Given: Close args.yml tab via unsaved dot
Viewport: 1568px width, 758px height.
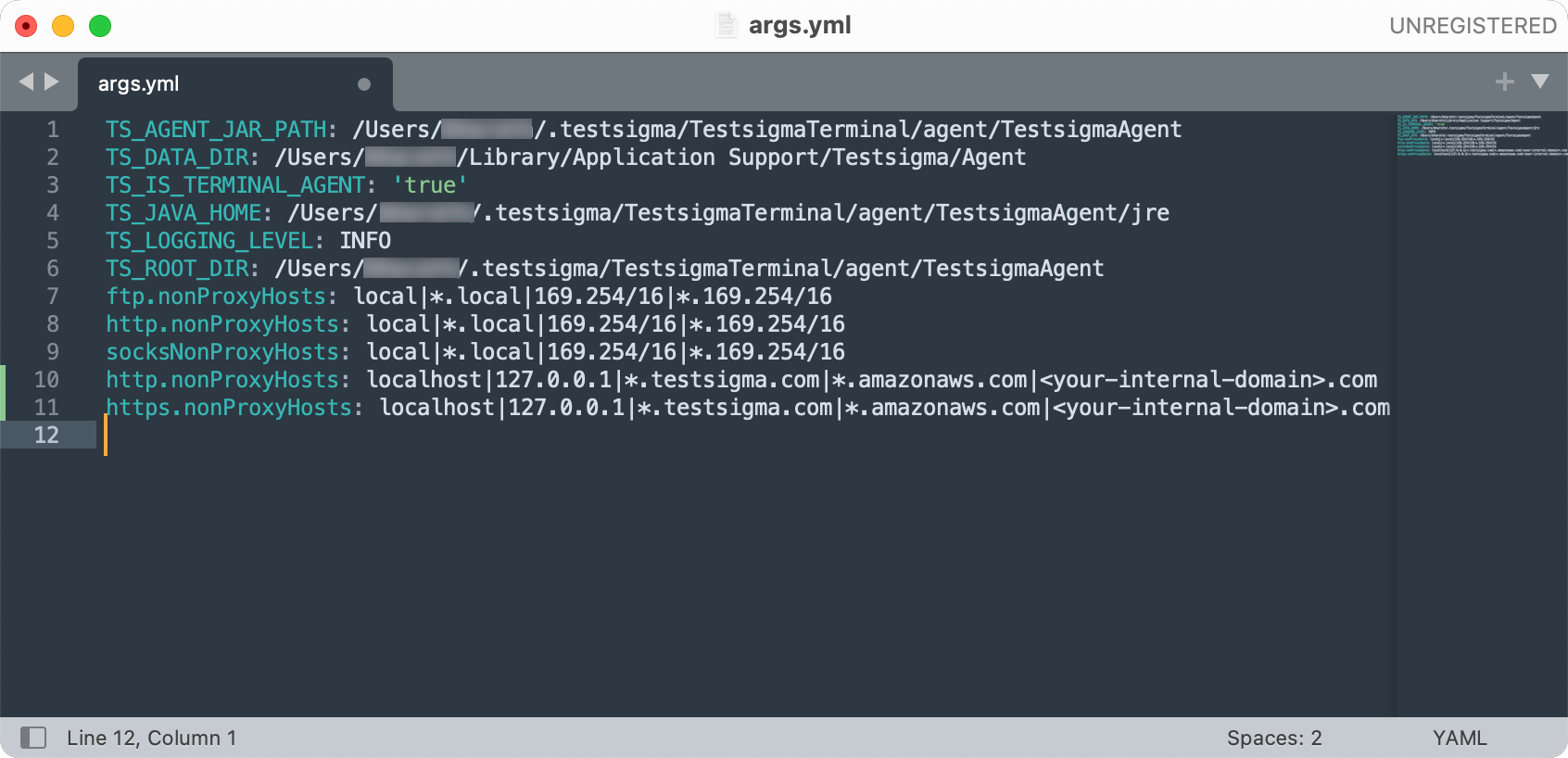Looking at the screenshot, I should [x=364, y=84].
